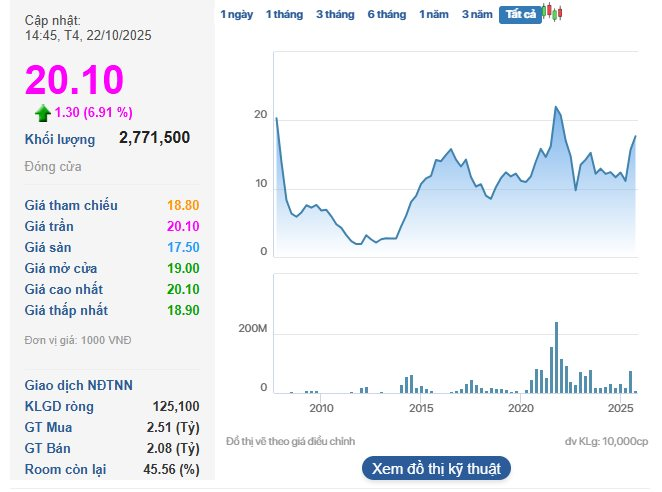The height and width of the screenshot is (492, 662).
Task: Select the '1 ngày' time range tab
Action: (237, 14)
